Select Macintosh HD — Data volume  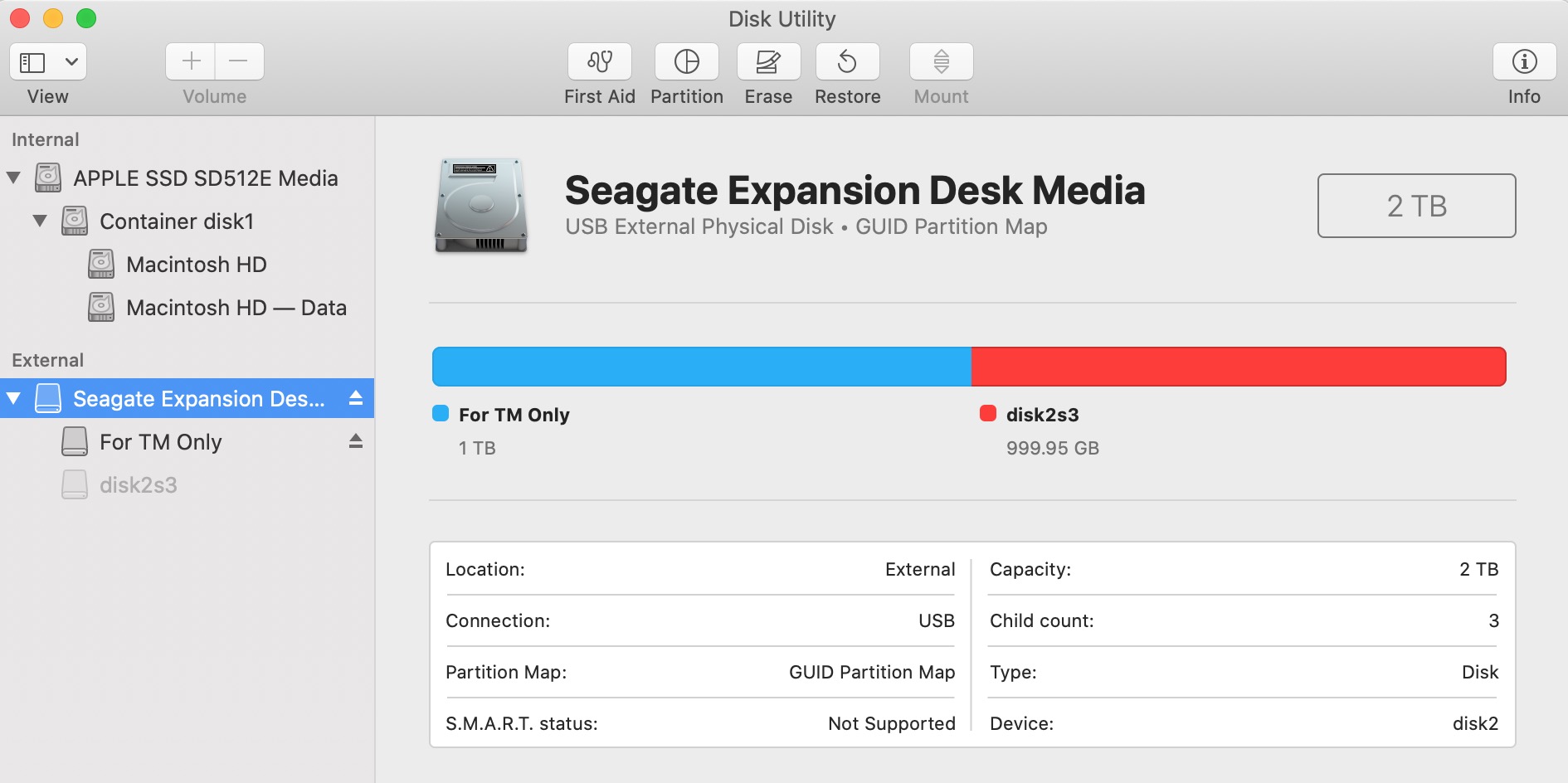click(236, 308)
